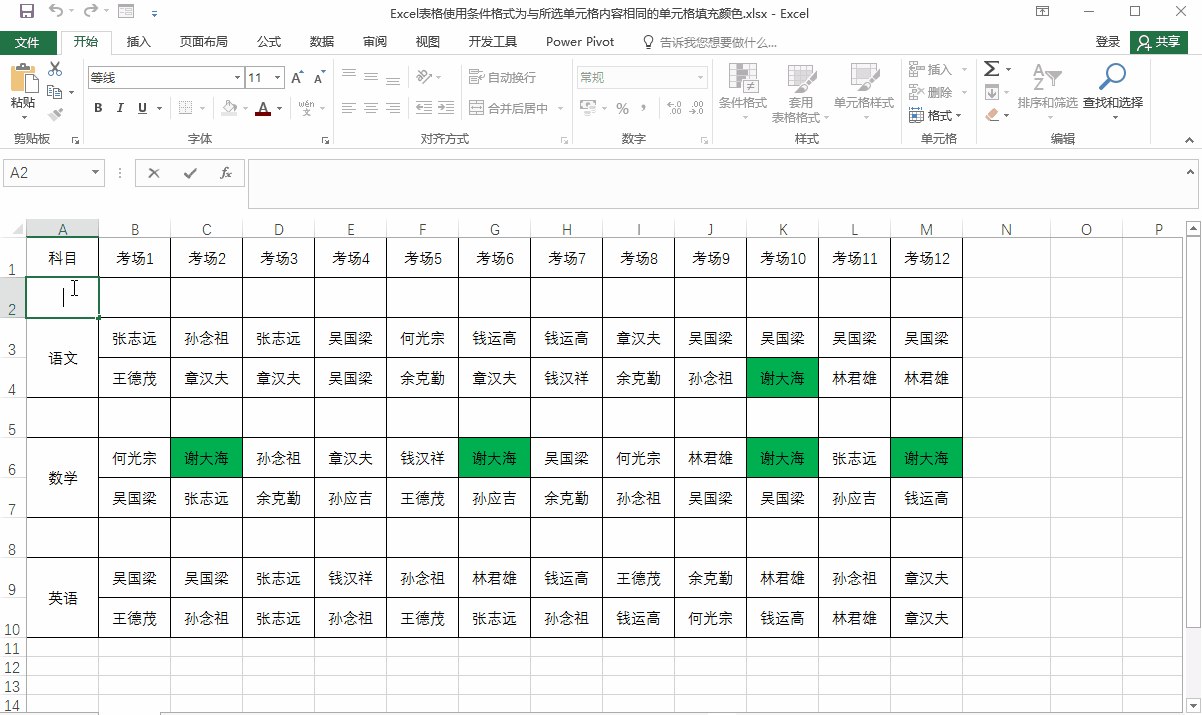The width and height of the screenshot is (1202, 715).
Task: Click the Fill down arrow icon
Action: tap(991, 92)
